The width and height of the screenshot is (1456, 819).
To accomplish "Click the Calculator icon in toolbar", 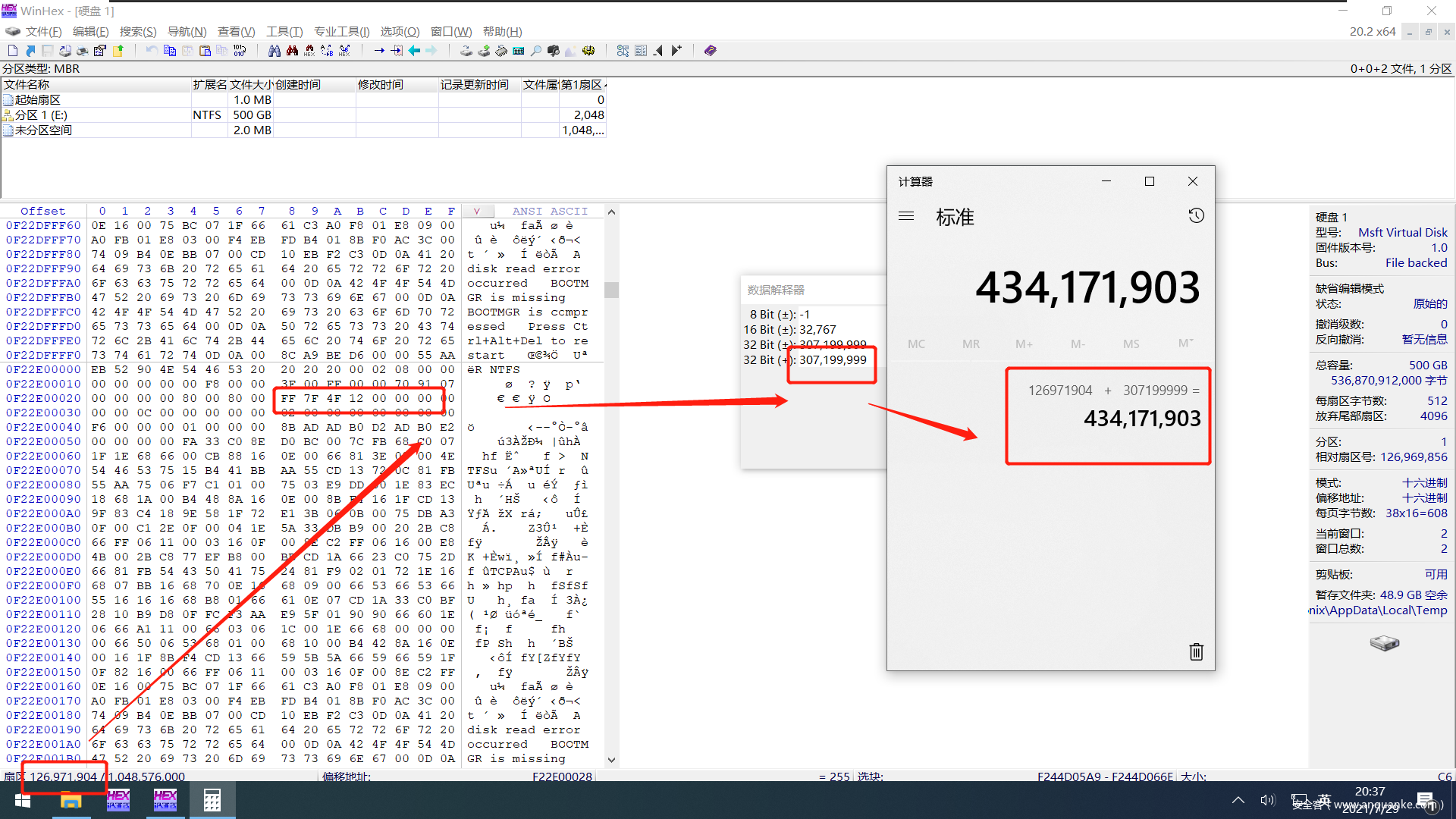I will [x=519, y=51].
